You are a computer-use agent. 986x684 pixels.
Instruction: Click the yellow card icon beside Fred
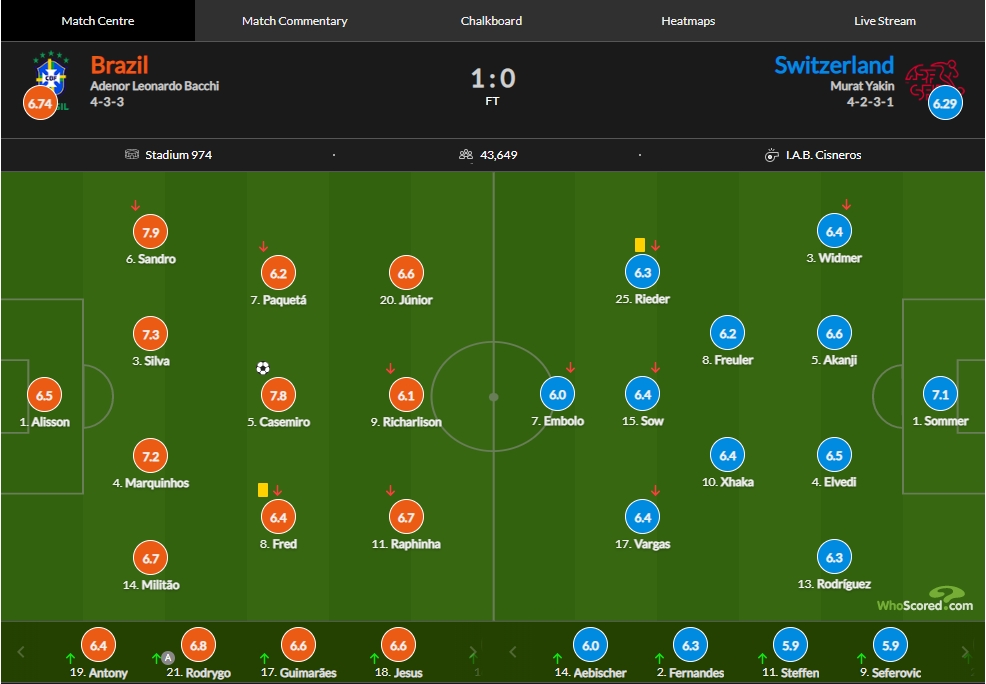(x=263, y=490)
